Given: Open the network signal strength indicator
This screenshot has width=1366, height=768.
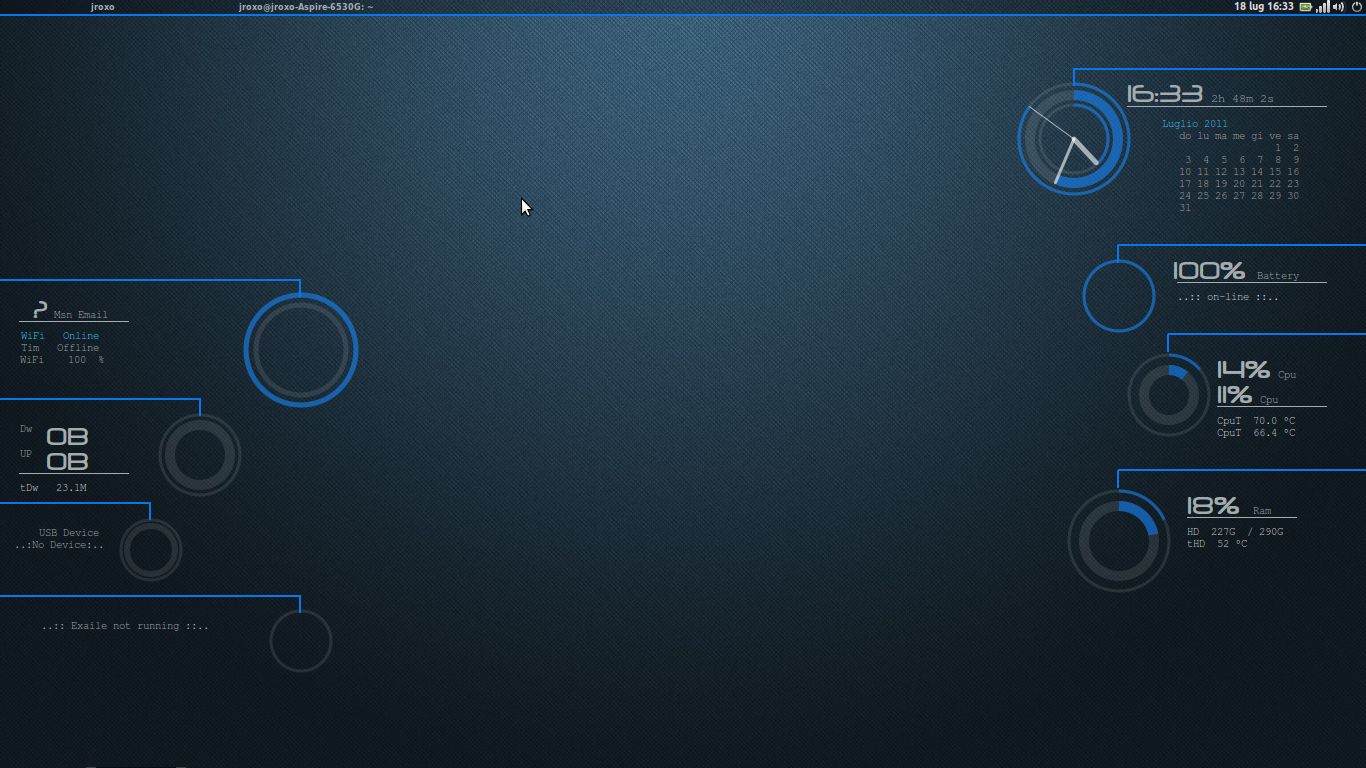Looking at the screenshot, I should point(1323,7).
